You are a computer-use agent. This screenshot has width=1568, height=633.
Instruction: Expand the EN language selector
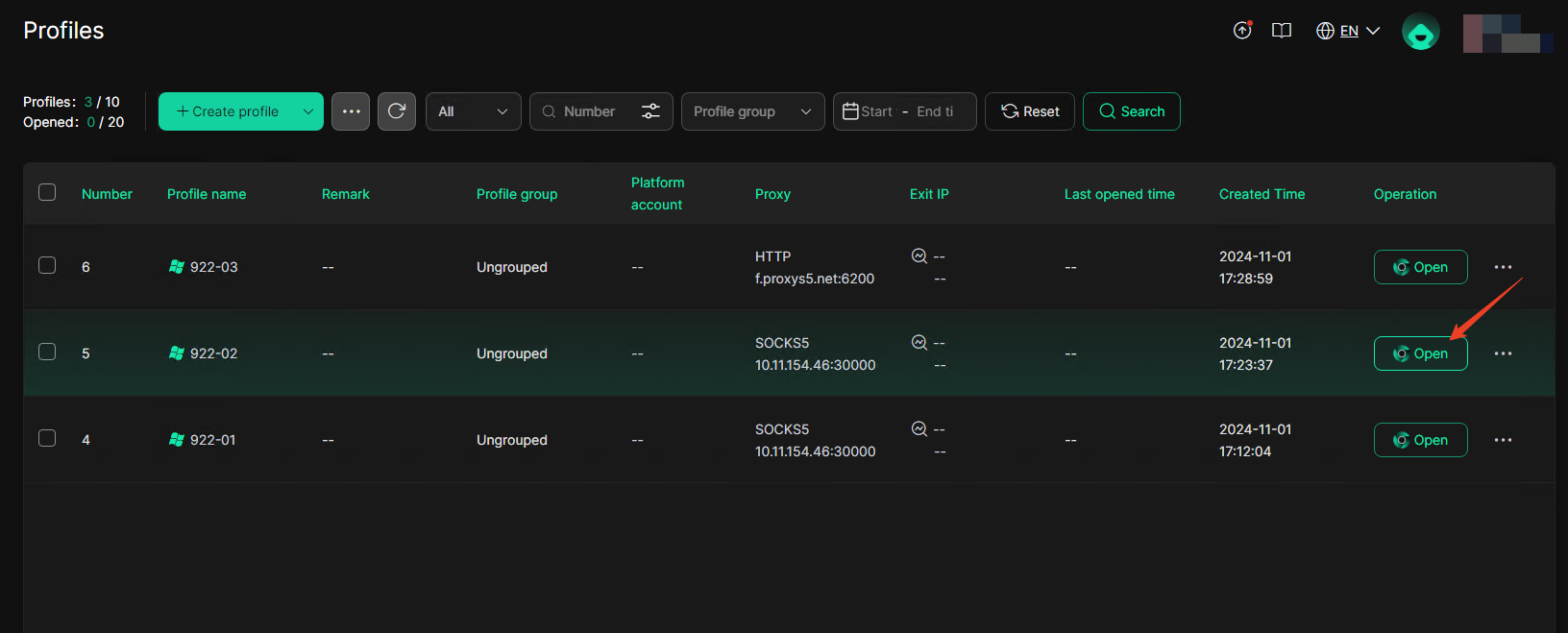(1348, 31)
